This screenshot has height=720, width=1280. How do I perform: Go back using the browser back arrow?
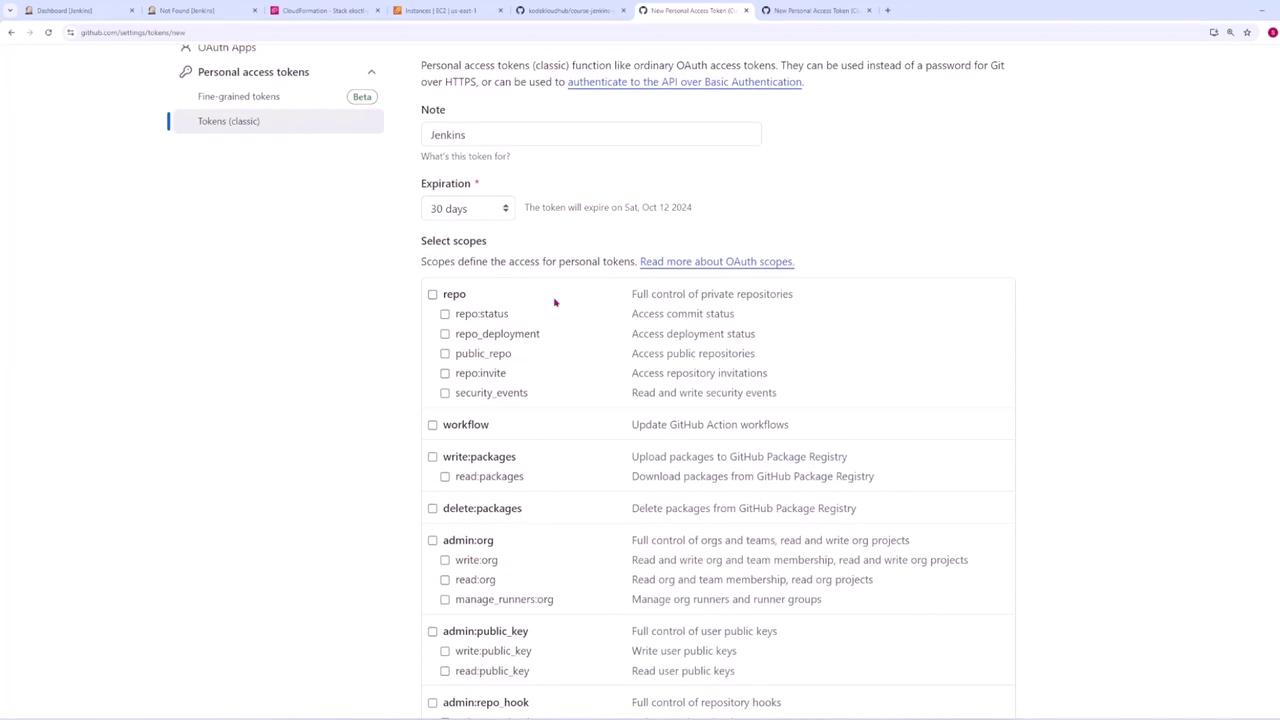(11, 32)
